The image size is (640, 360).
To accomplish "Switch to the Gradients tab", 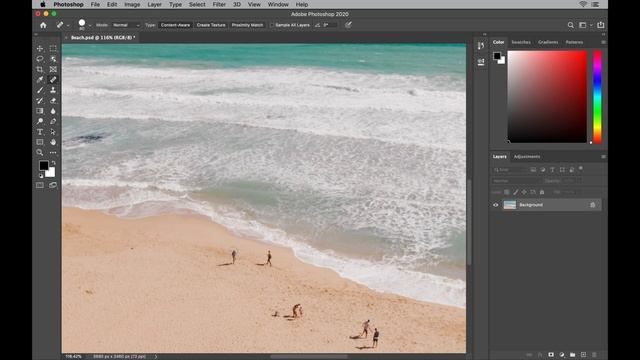I will tap(548, 42).
